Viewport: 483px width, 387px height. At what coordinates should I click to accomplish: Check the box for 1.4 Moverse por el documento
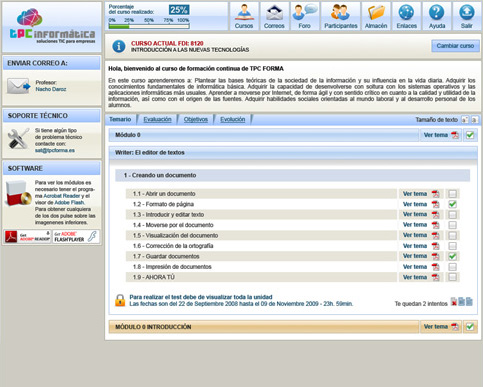point(452,225)
